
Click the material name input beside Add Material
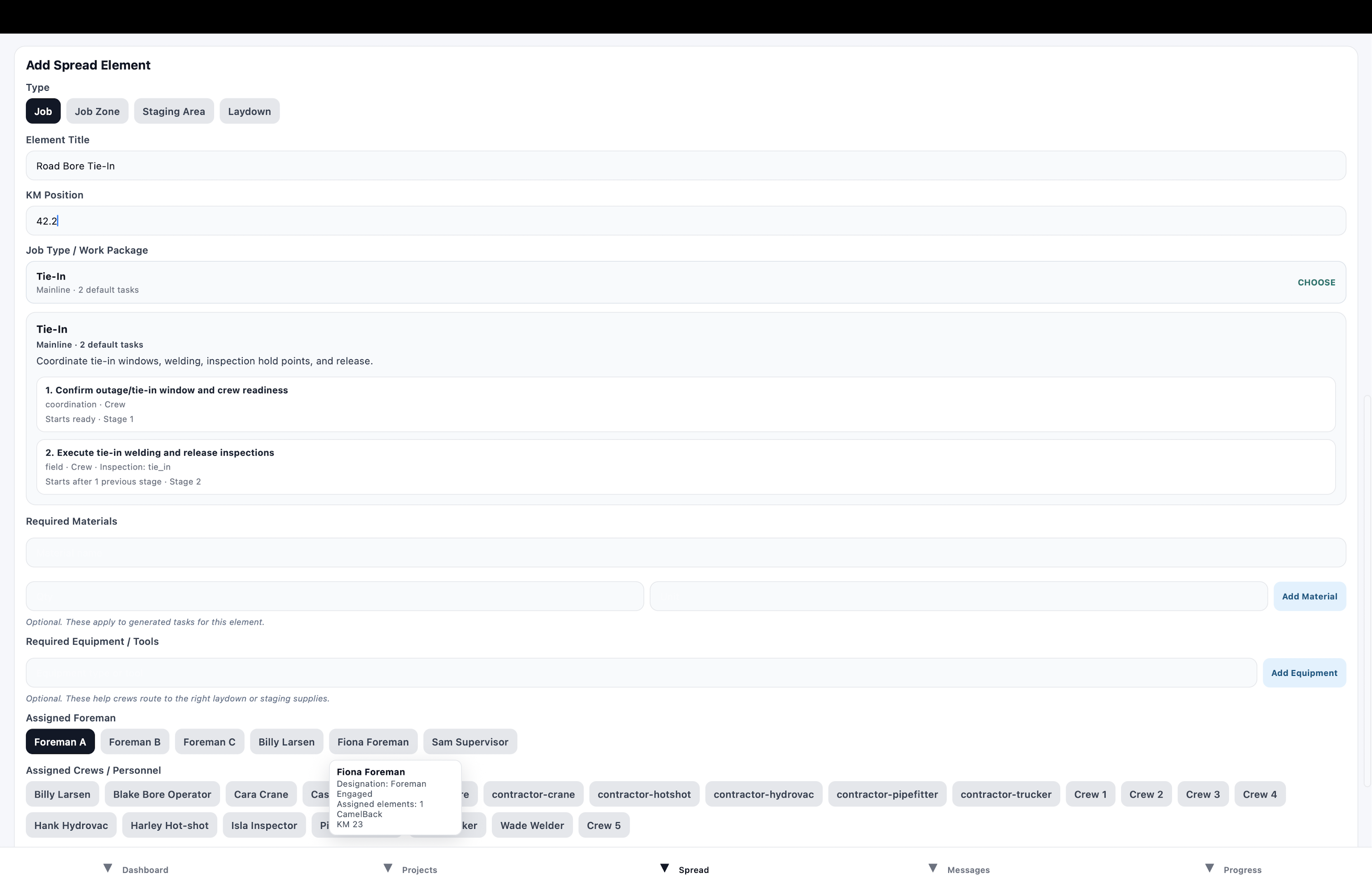(x=335, y=597)
